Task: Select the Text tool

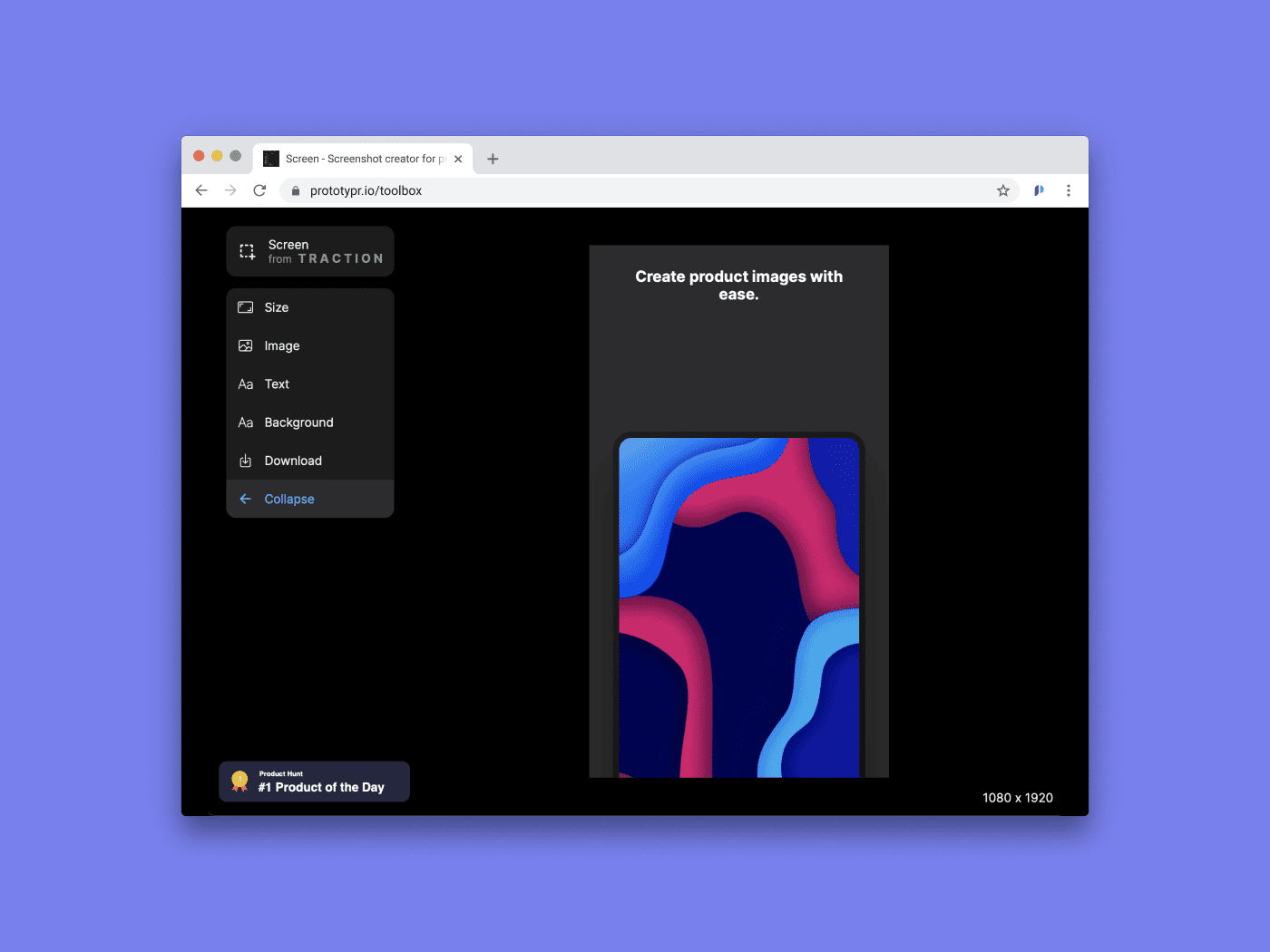Action: (x=276, y=384)
